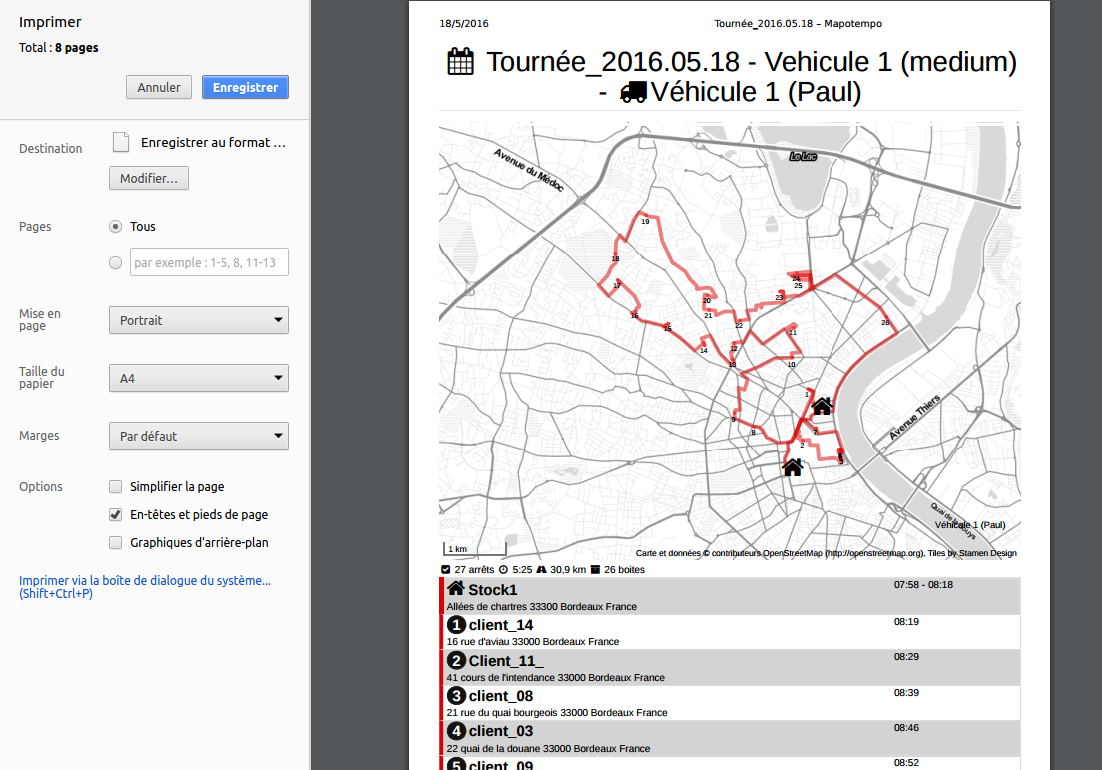Image resolution: width=1102 pixels, height=770 pixels.
Task: Click the document icon next to Destination
Action: coord(121,142)
